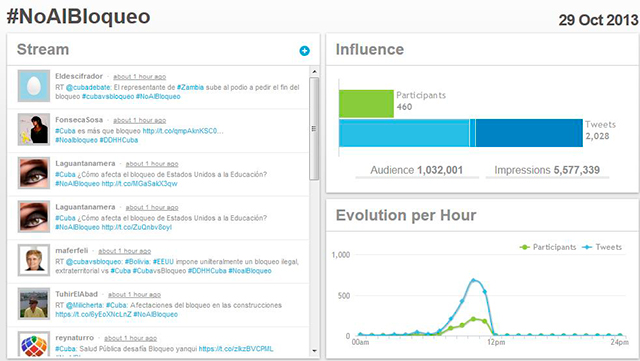Open the http://t.co/MGaSakX3qw link
Image resolution: width=640 pixels, height=361 pixels.
(x=139, y=184)
